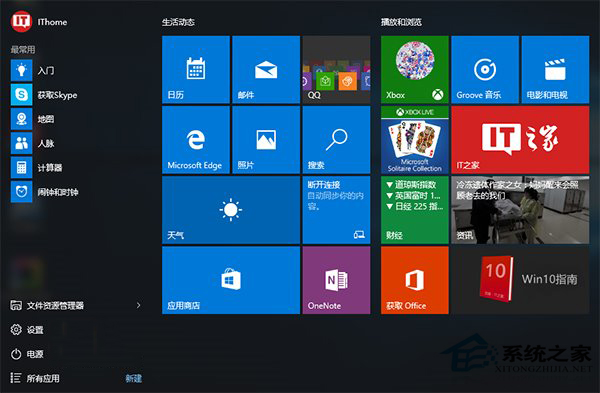Open the 搜索 search tile
Screen dimensions: 600x393
(x=336, y=140)
